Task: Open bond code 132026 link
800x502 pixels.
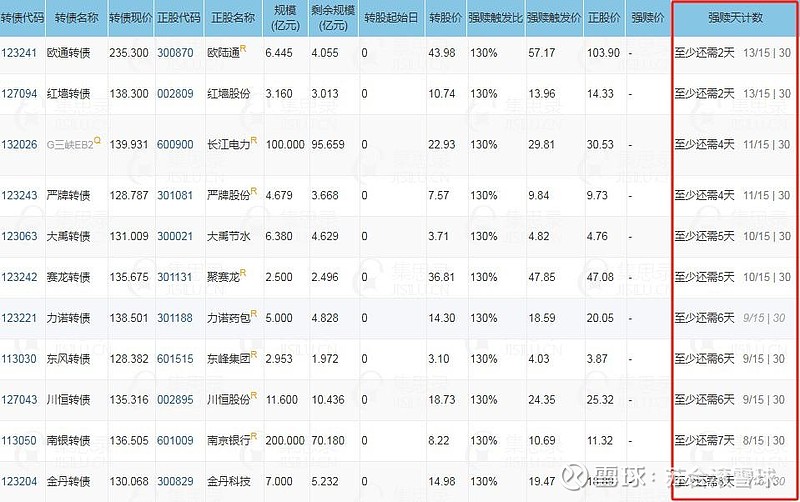Action: click(19, 145)
